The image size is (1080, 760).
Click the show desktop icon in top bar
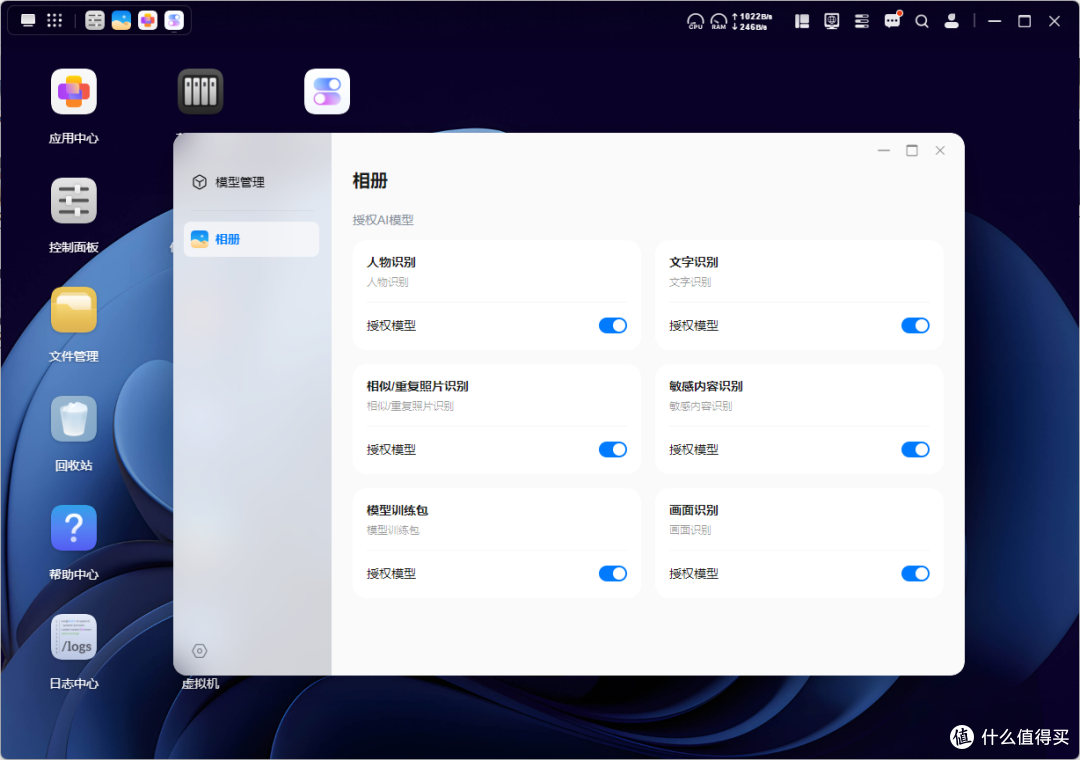(x=28, y=21)
